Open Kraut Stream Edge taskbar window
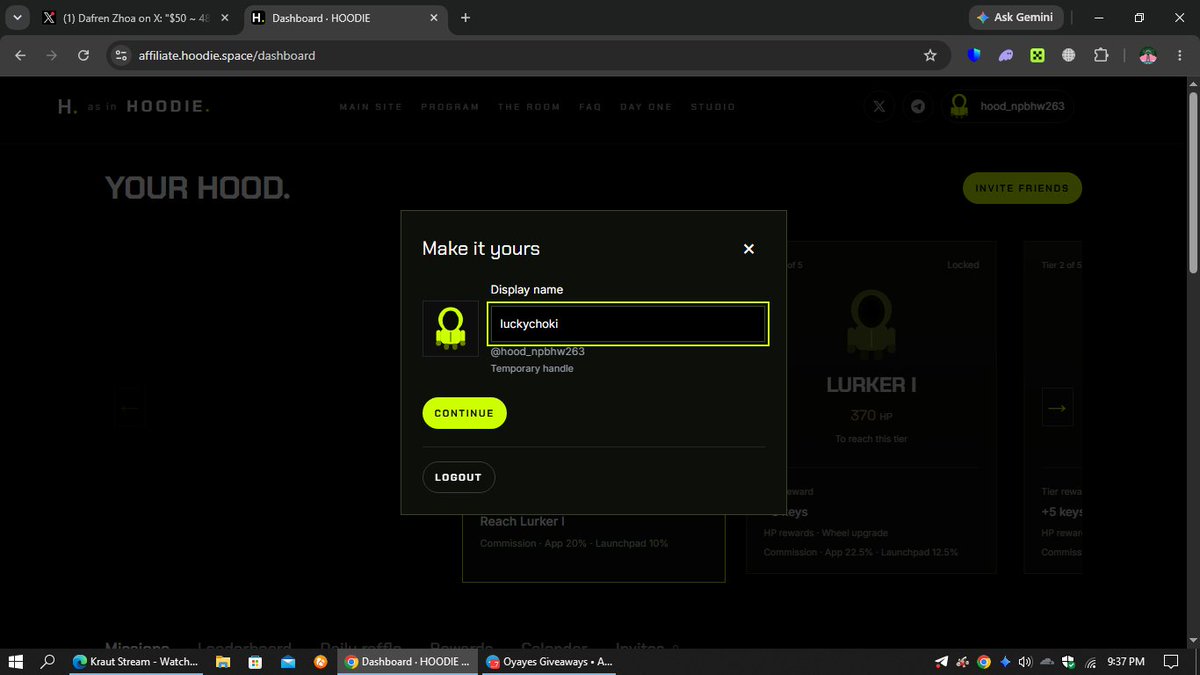The height and width of the screenshot is (675, 1200). (x=137, y=661)
